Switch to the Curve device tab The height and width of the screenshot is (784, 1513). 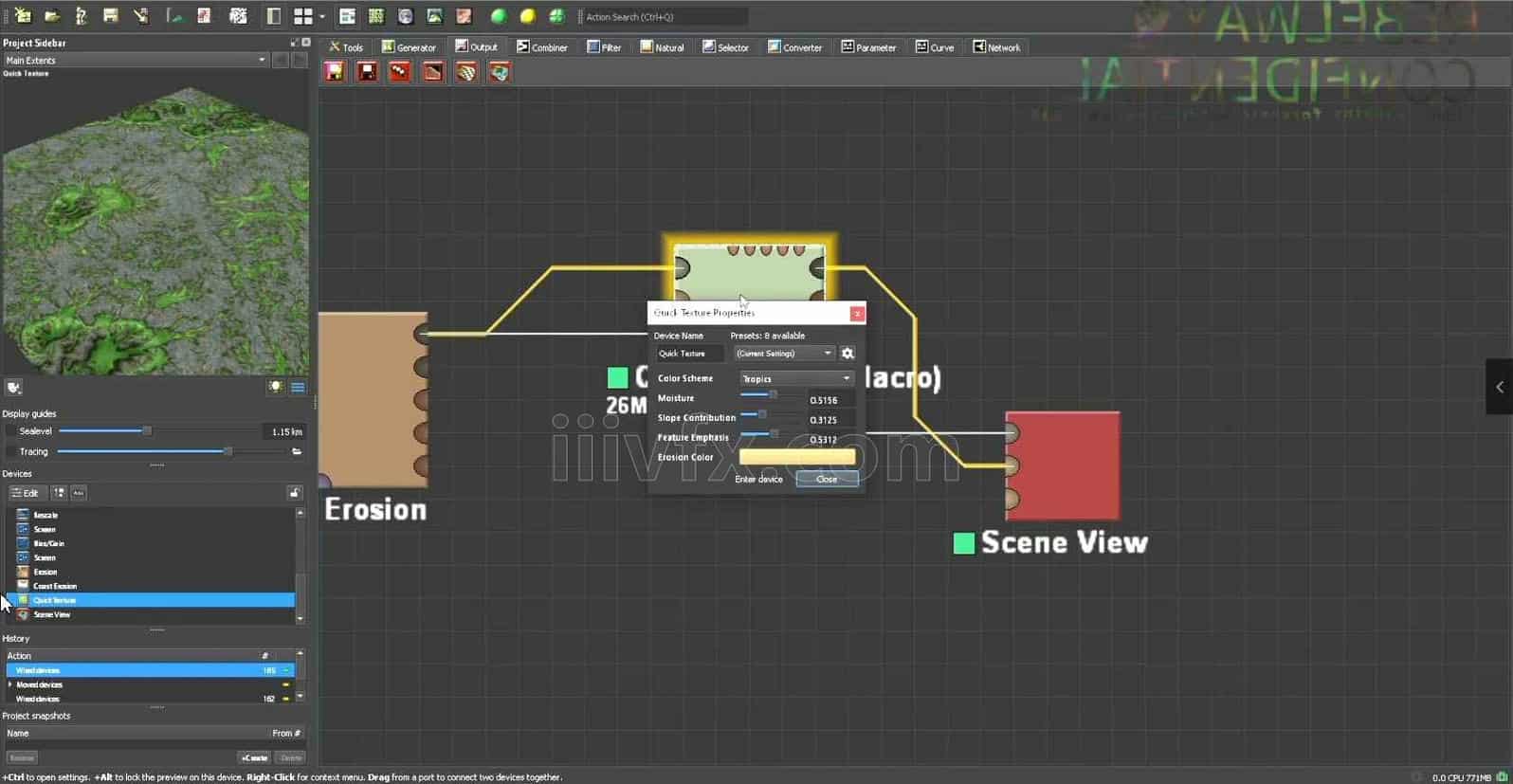click(x=935, y=46)
